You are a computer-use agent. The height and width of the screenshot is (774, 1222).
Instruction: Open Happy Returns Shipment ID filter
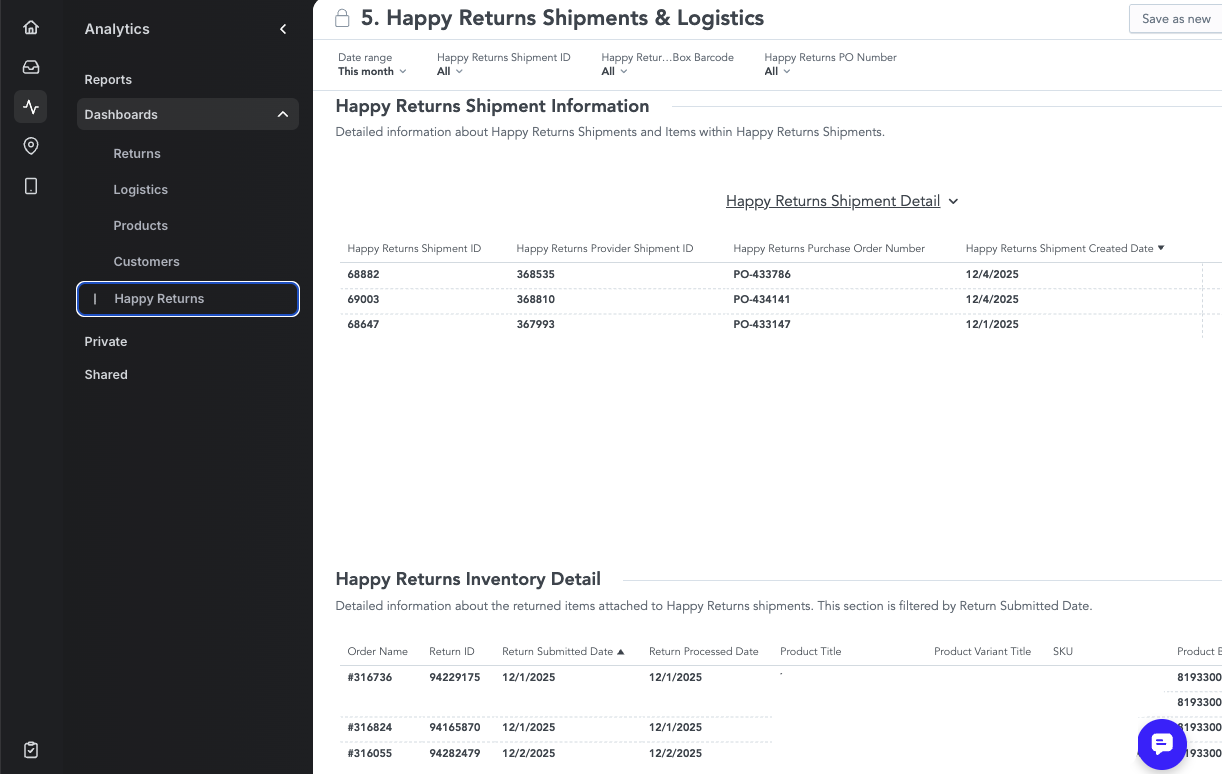click(450, 71)
